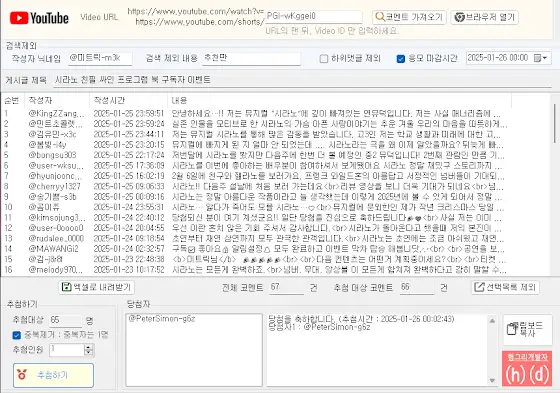Screen dimensions: 560x393
Task: Click the 게시글 제목 text field
Action: tap(302, 80)
